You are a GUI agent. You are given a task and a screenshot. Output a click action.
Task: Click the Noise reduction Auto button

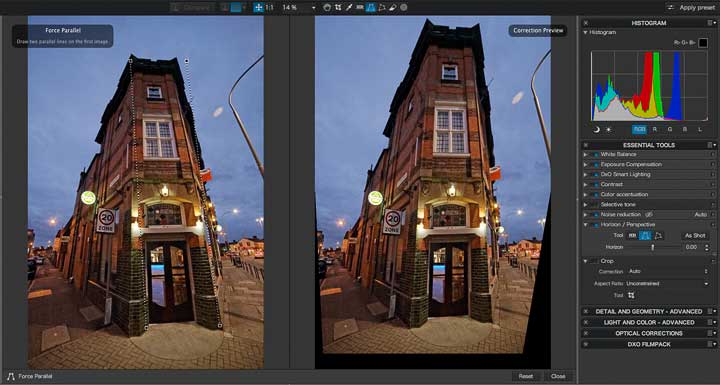[701, 215]
